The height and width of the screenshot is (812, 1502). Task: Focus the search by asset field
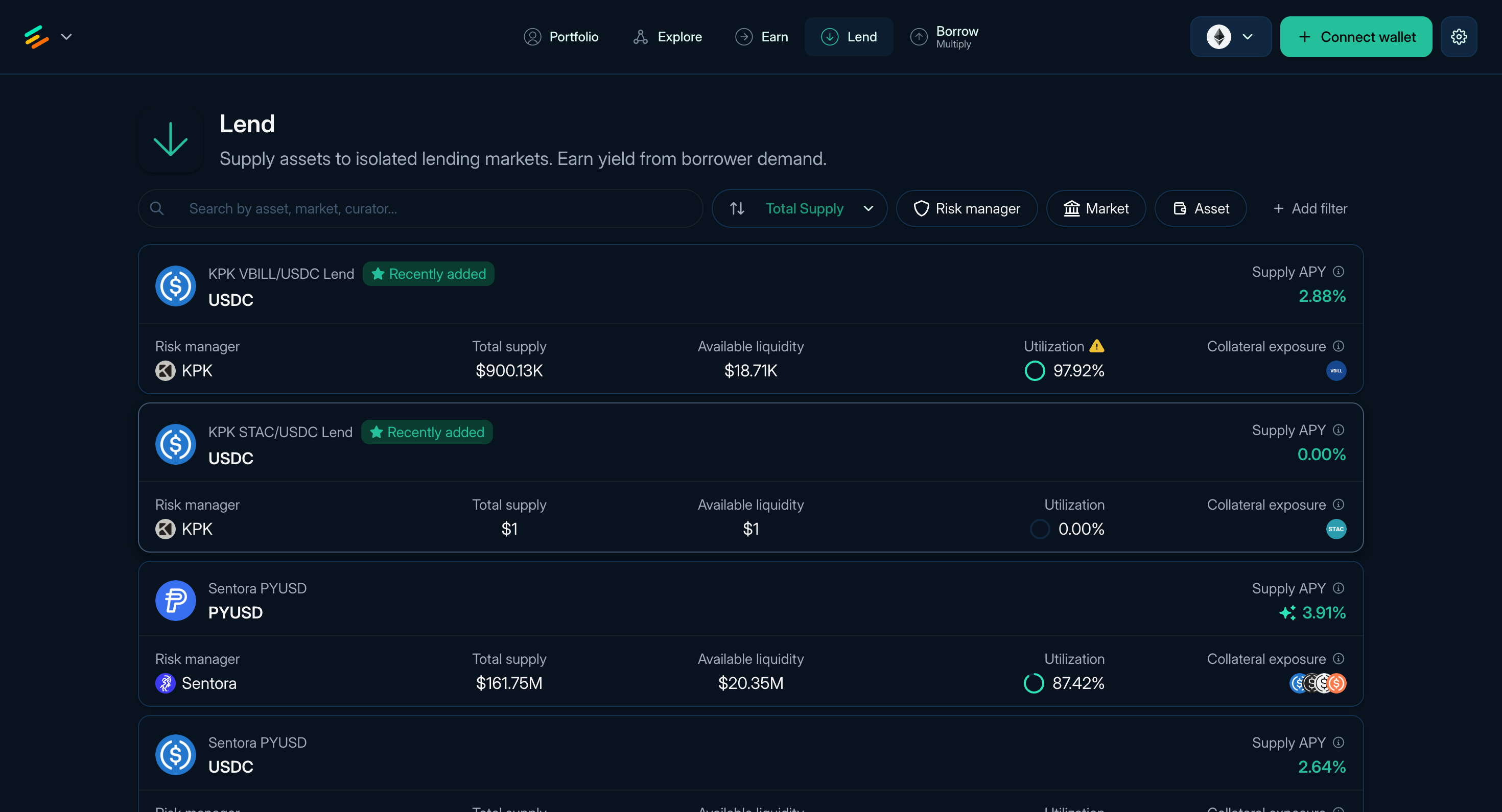(420, 208)
